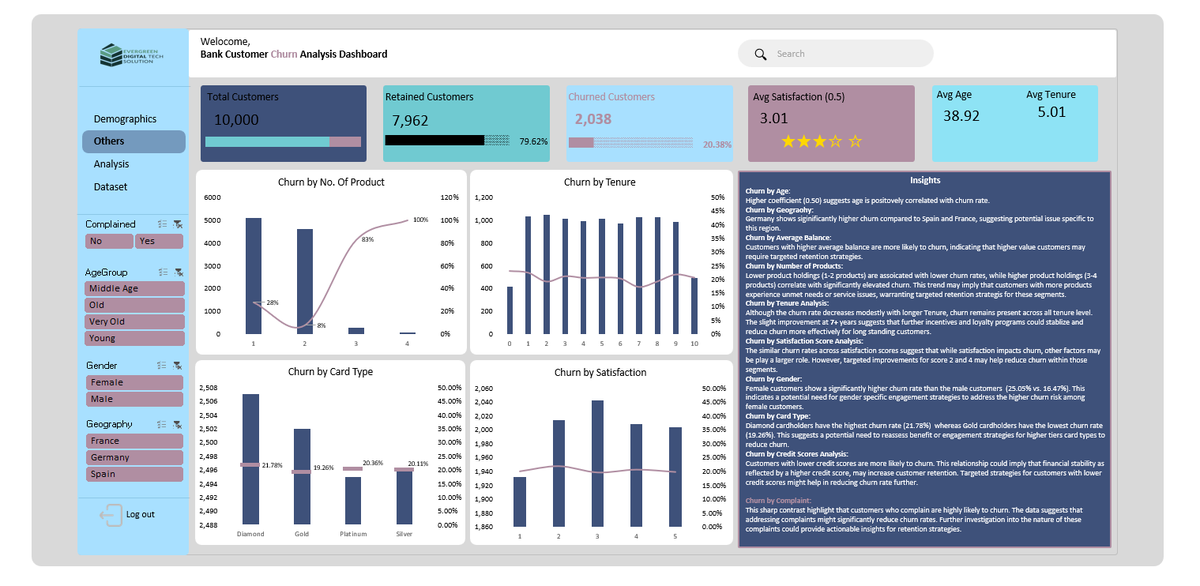Image resolution: width=1200 pixels, height=586 pixels.
Task: Filter Complained by No
Action: coord(109,241)
